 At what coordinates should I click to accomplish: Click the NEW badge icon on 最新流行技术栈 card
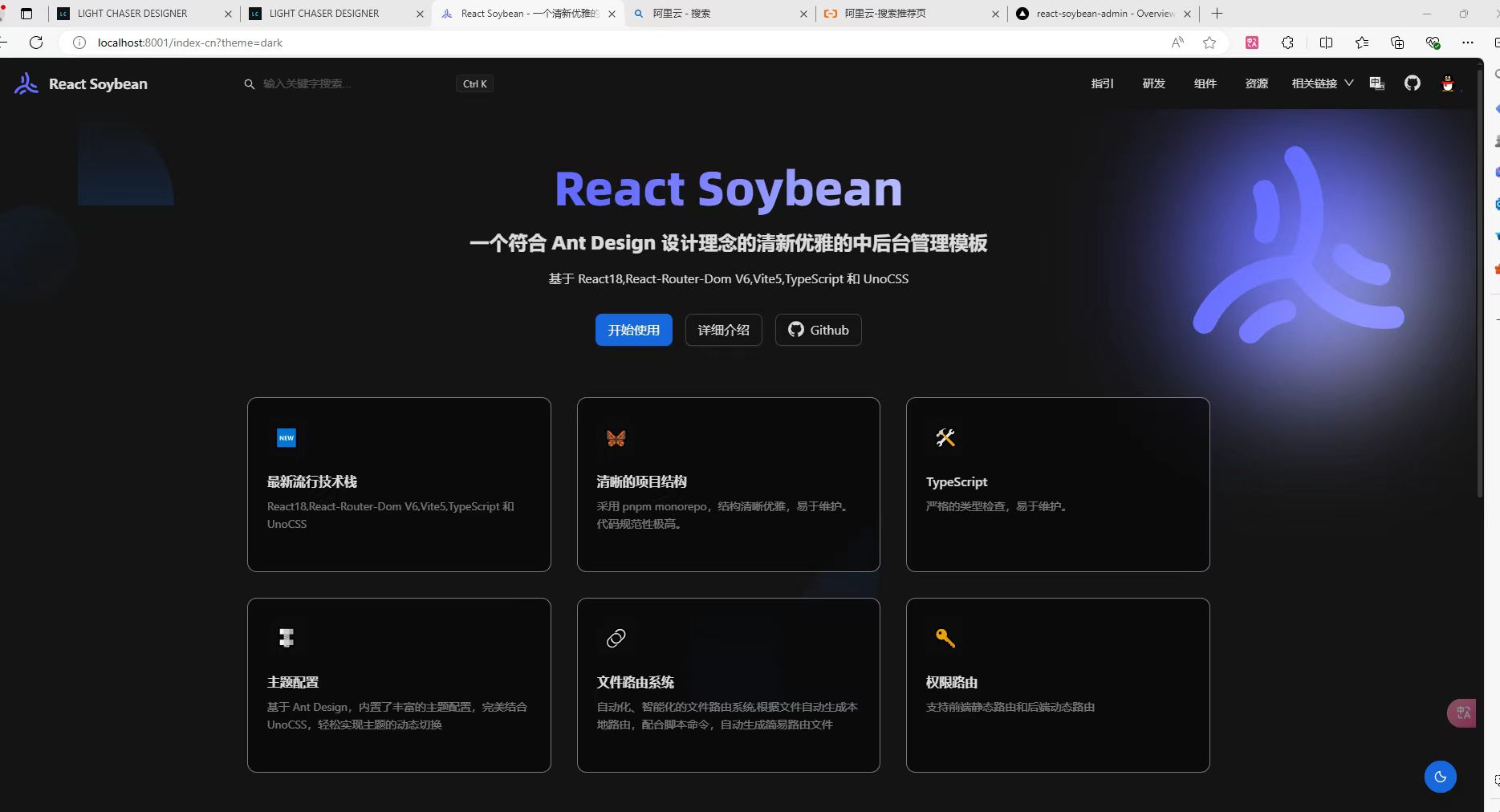pos(287,438)
